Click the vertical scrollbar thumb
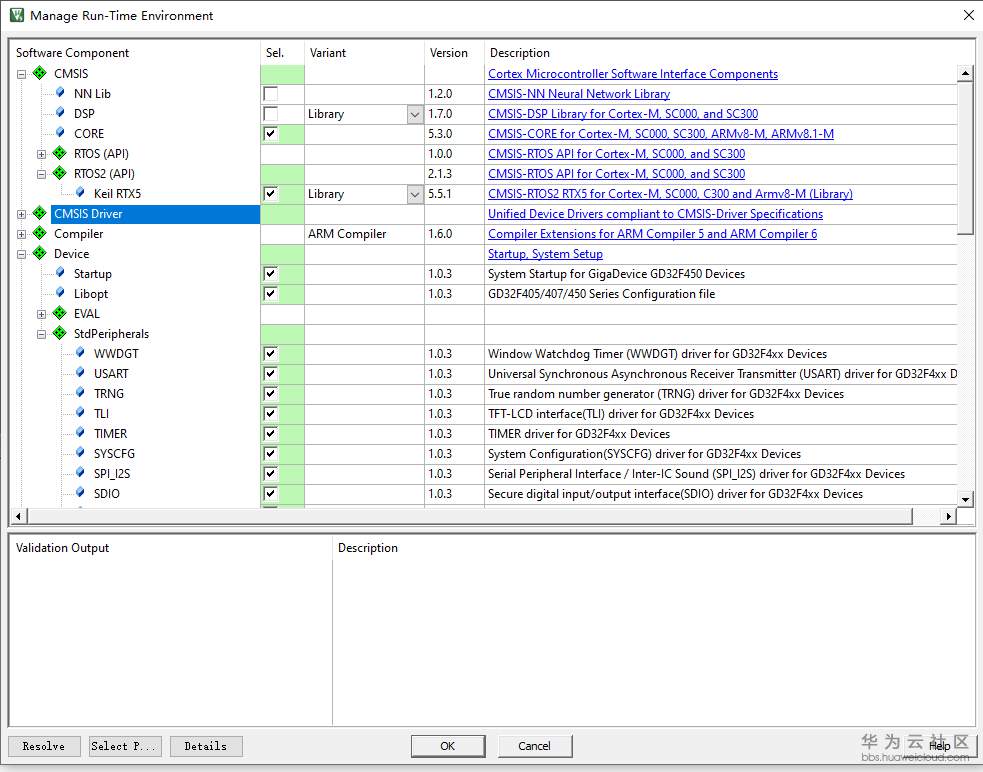This screenshot has height=772, width=983. point(965,158)
